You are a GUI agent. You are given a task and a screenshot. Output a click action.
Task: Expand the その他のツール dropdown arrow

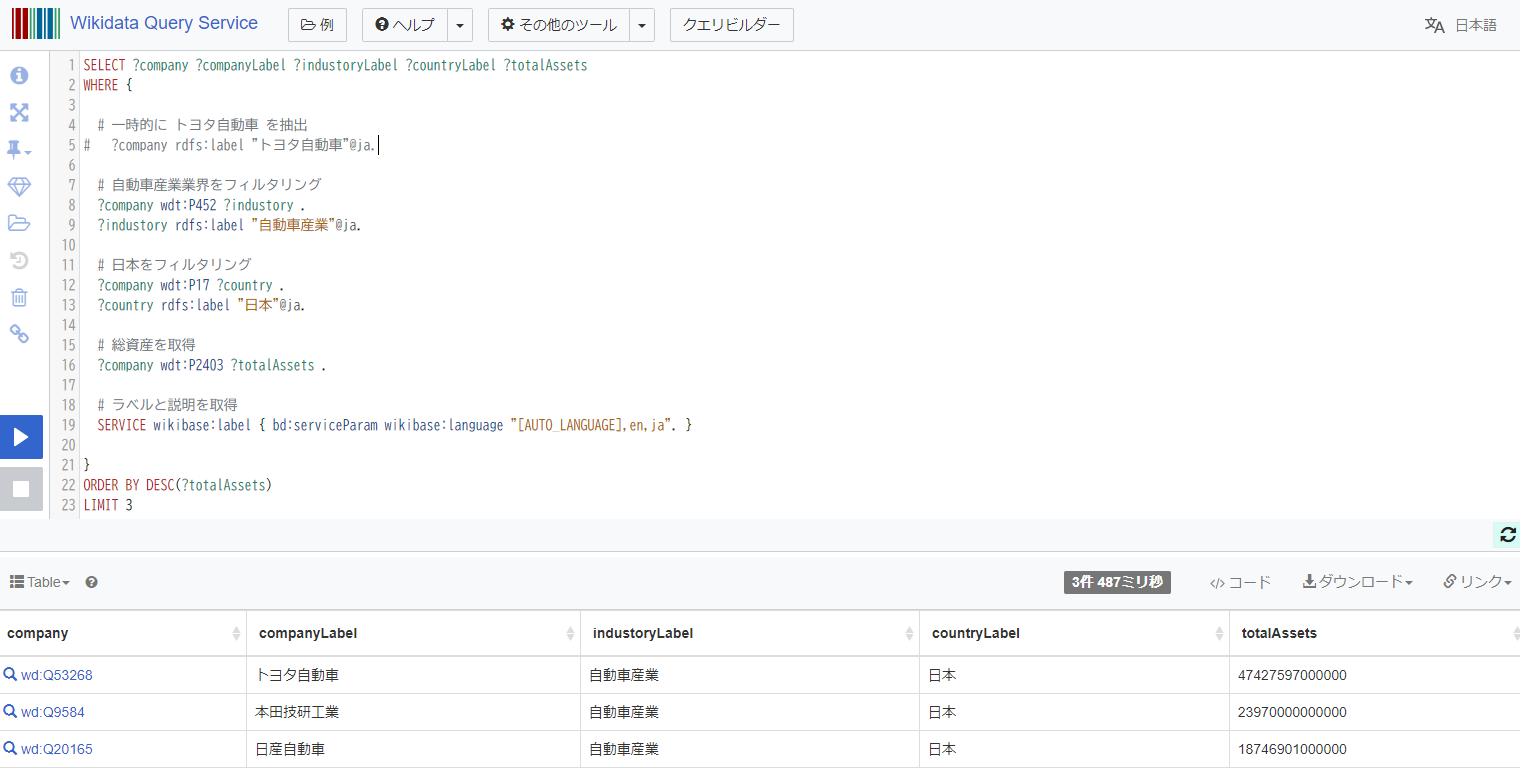pos(642,25)
